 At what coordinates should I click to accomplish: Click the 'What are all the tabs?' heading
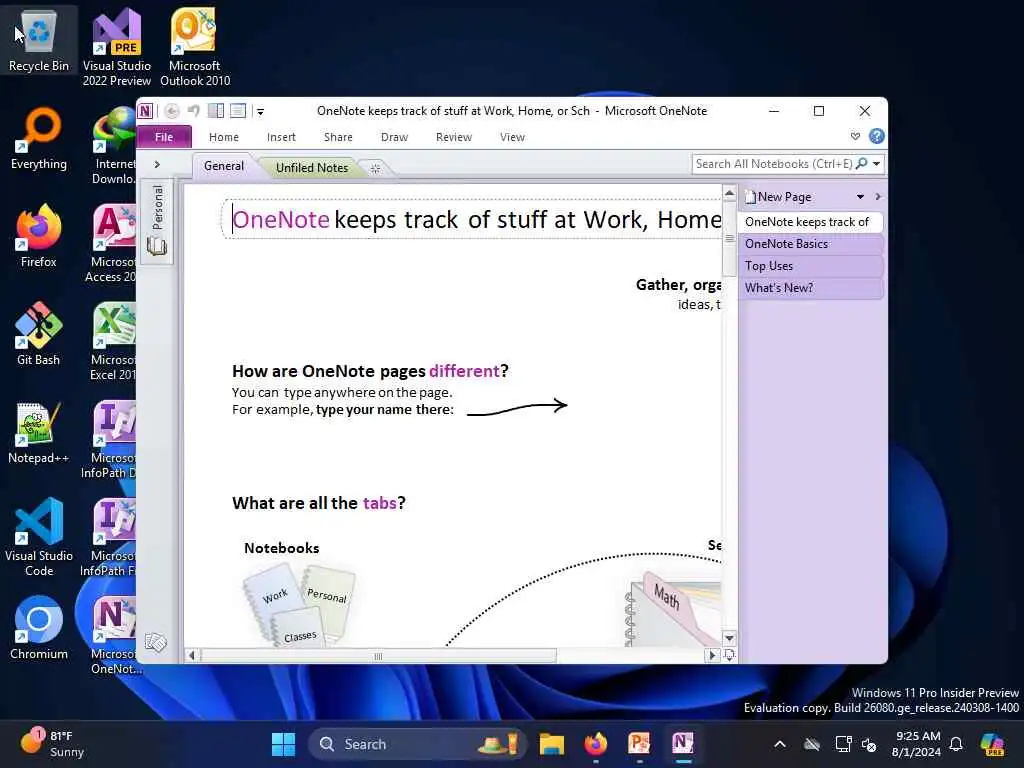[319, 503]
